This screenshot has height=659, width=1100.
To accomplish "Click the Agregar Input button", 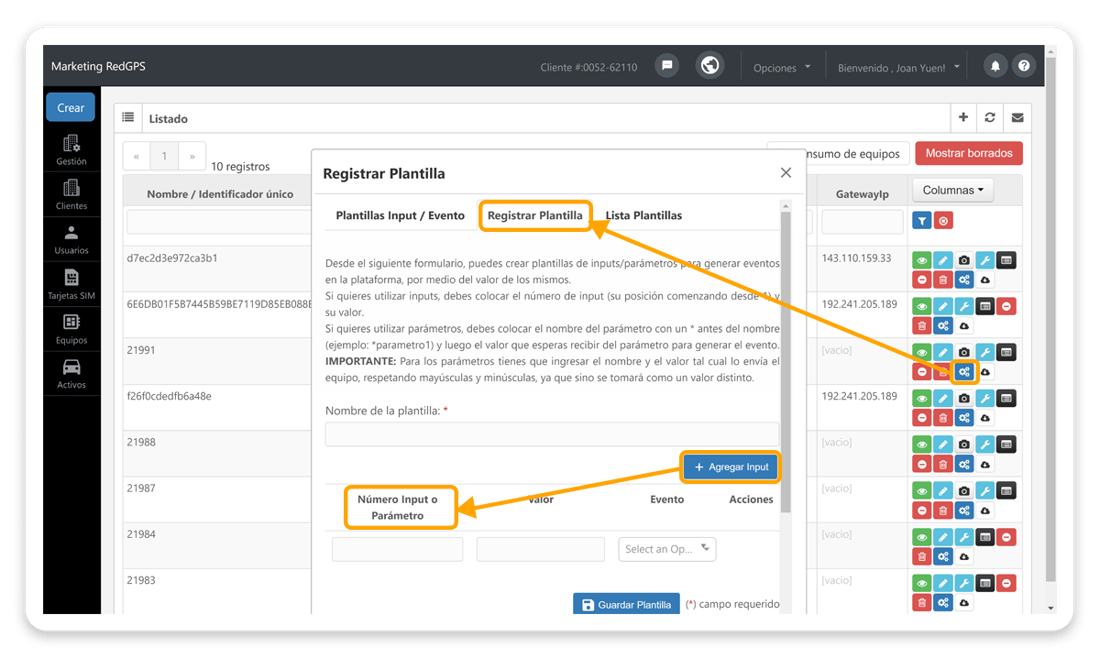I will (730, 467).
